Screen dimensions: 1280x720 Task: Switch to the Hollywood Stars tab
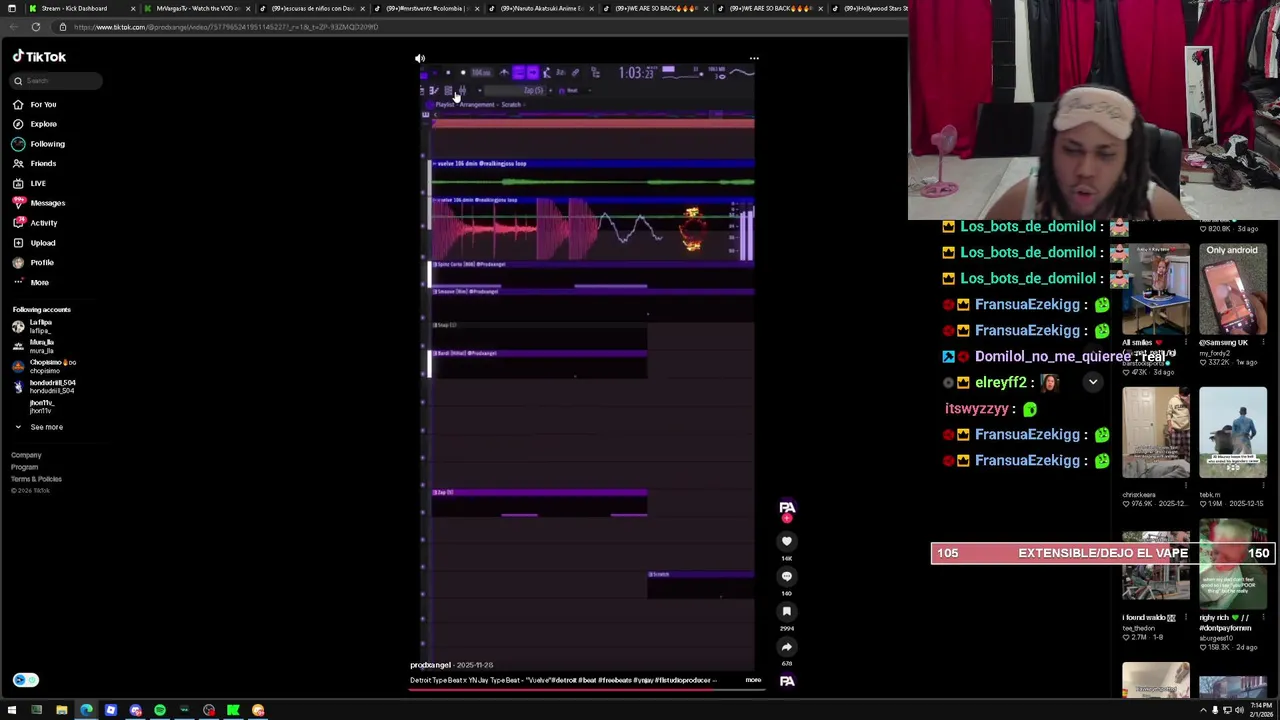coord(870,8)
